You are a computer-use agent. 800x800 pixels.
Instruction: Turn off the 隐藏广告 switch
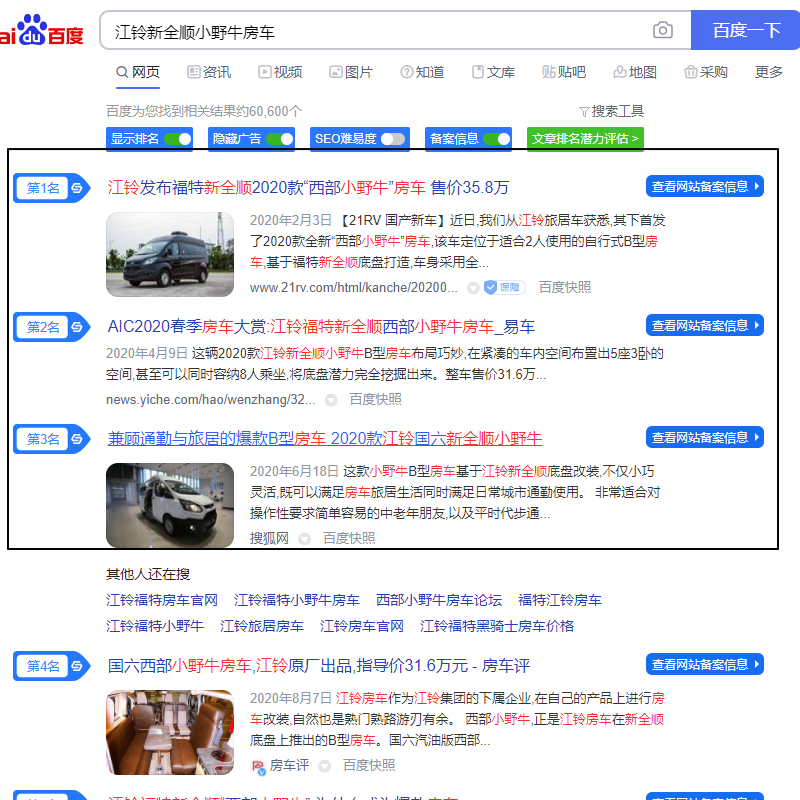tap(280, 139)
